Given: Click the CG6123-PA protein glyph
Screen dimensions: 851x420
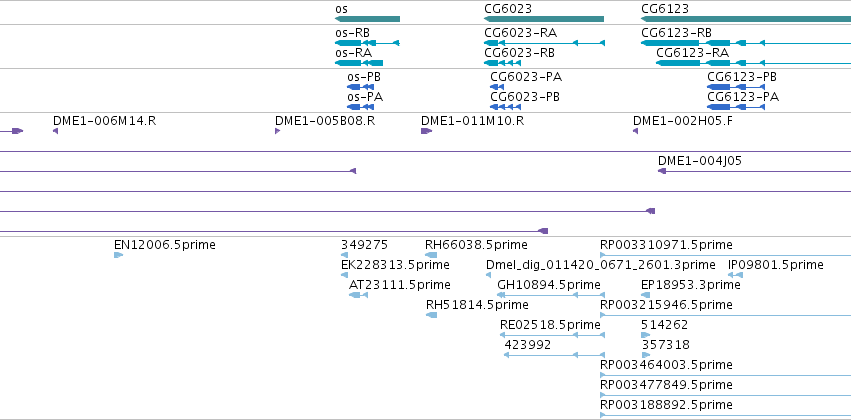Looking at the screenshot, I should tap(736, 107).
